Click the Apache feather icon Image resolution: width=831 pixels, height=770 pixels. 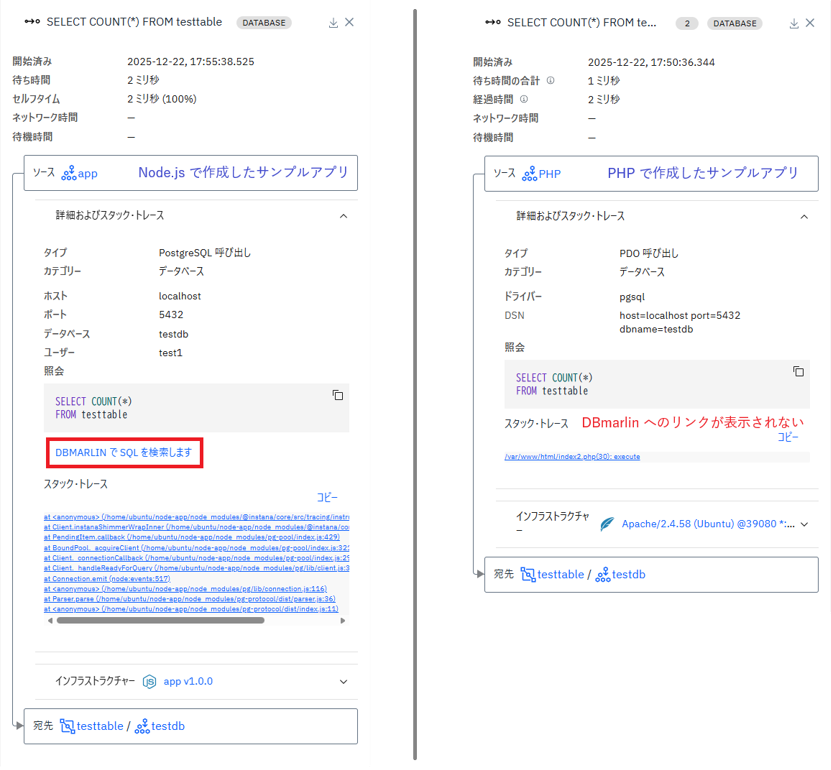pyautogui.click(x=607, y=524)
